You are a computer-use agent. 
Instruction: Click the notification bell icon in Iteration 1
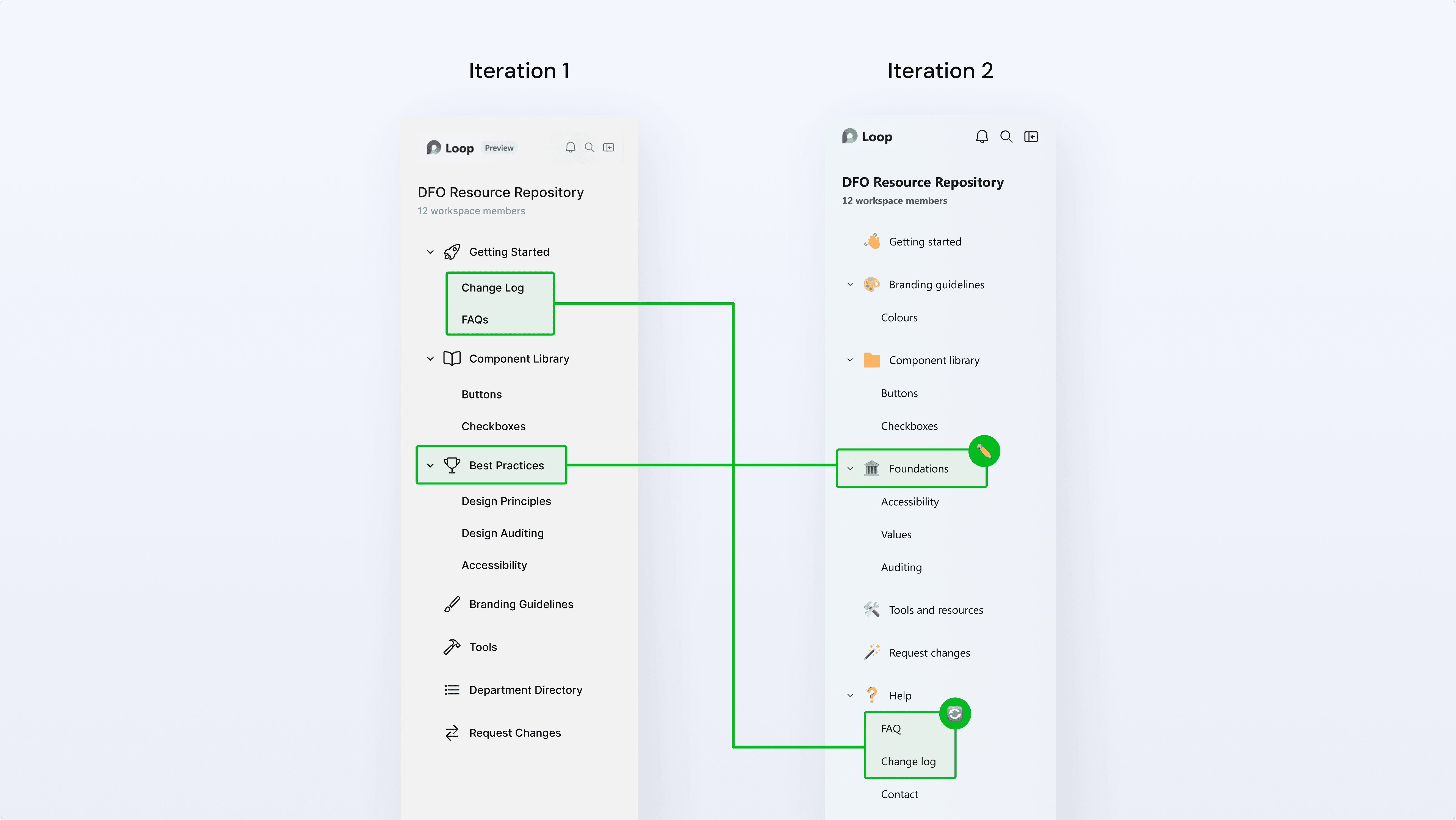coord(571,147)
